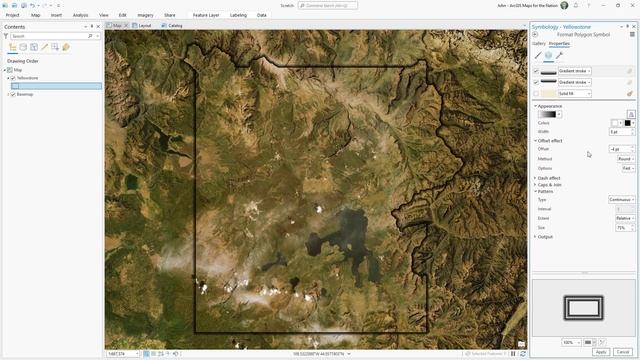The image size is (640, 360).
Task: Open first Gradient stroke type dropdown
Action: [575, 71]
